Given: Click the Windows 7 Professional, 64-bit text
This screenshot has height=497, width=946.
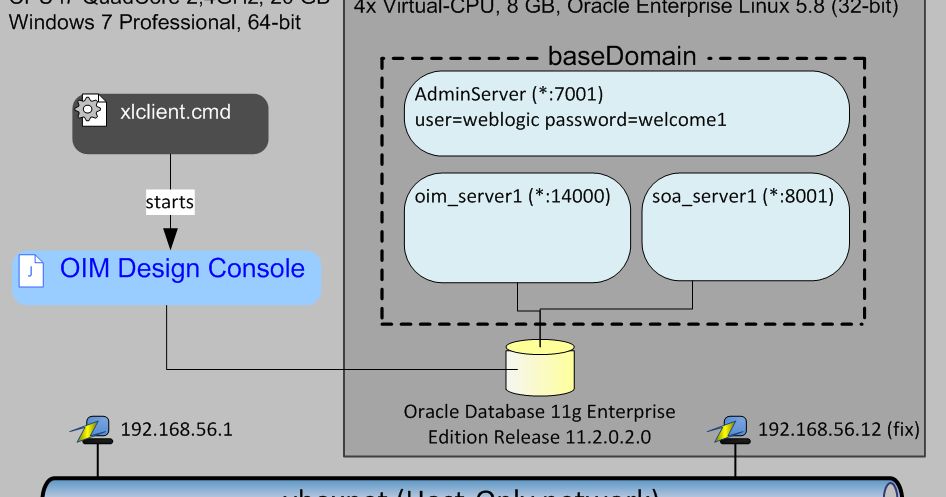Looking at the screenshot, I should 155,22.
